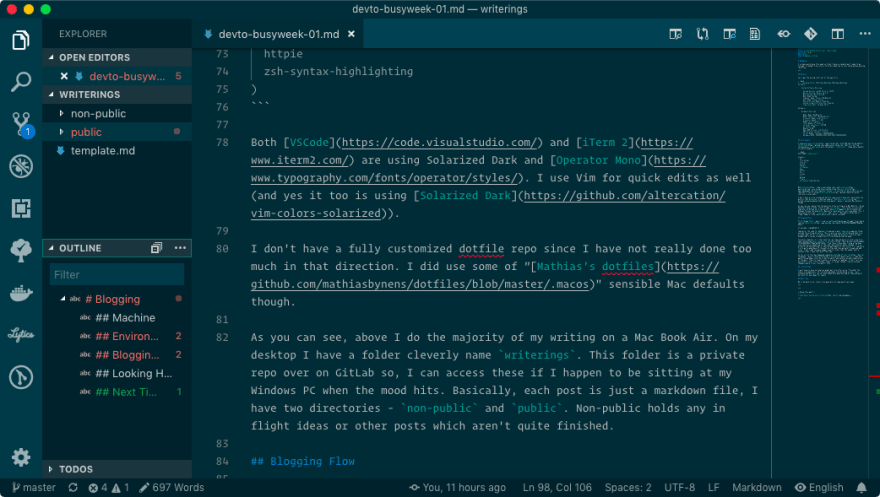
Task: Click the ## Blogging Flow heading line
Action: (x=302, y=462)
